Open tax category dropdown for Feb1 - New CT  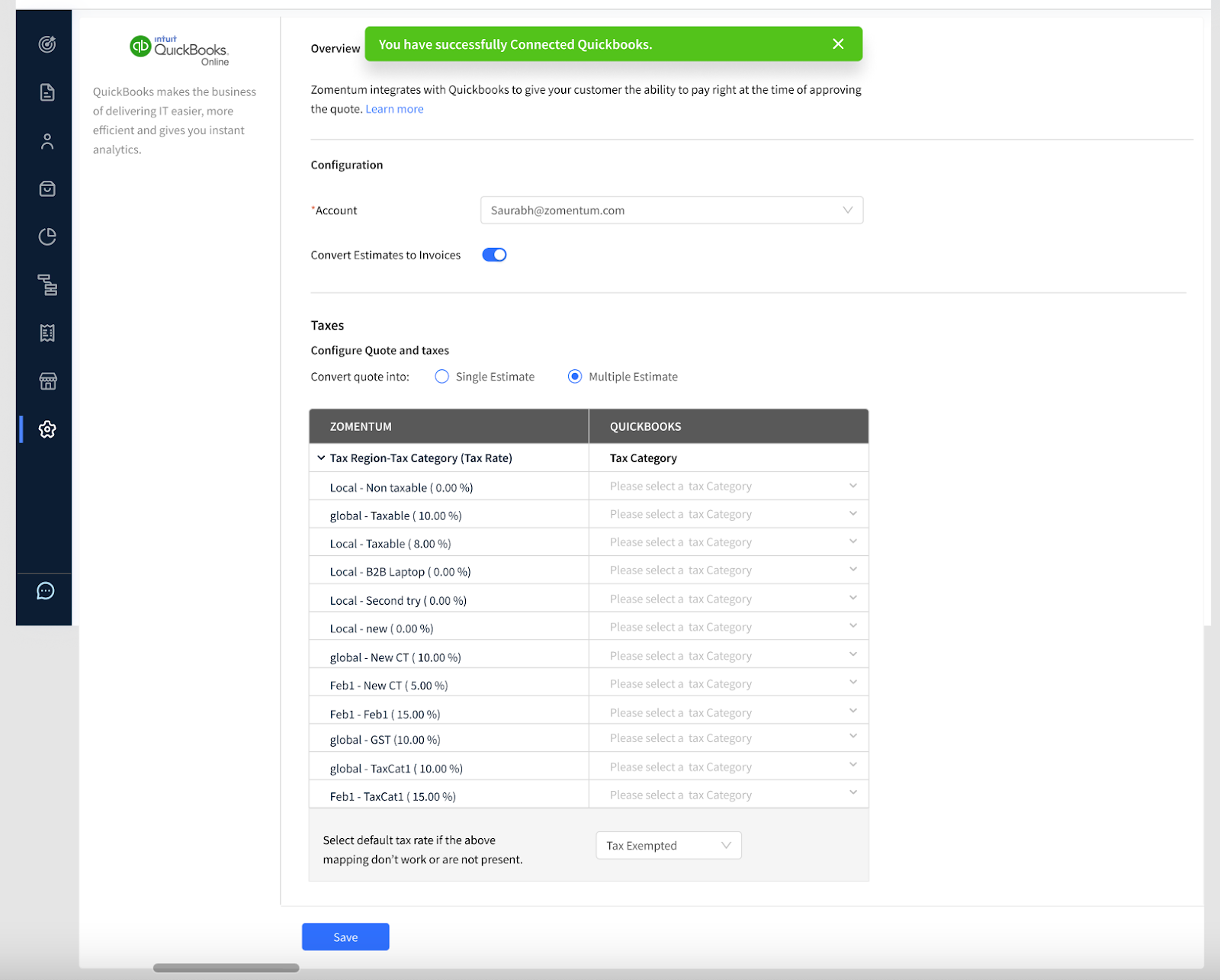tap(729, 683)
